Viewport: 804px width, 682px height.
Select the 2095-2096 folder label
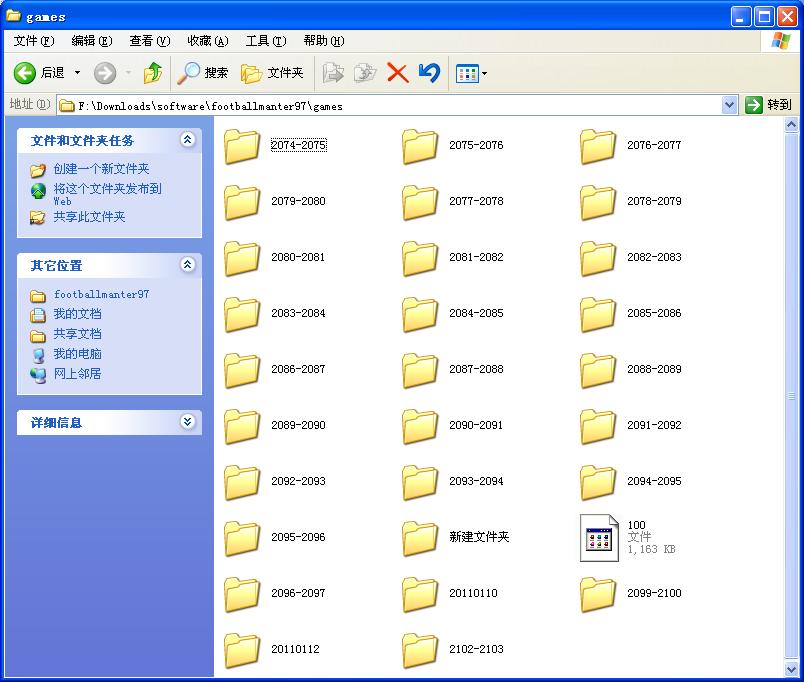(298, 537)
